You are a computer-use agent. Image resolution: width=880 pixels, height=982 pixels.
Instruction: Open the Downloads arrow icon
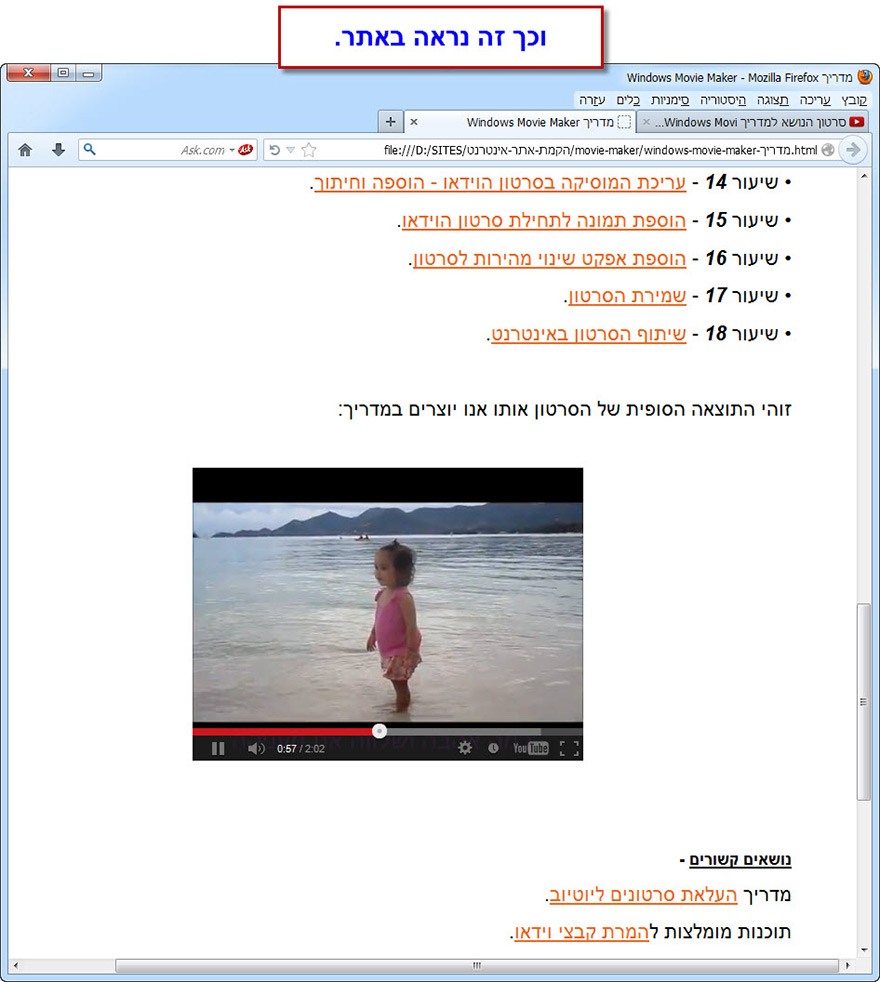[58, 150]
